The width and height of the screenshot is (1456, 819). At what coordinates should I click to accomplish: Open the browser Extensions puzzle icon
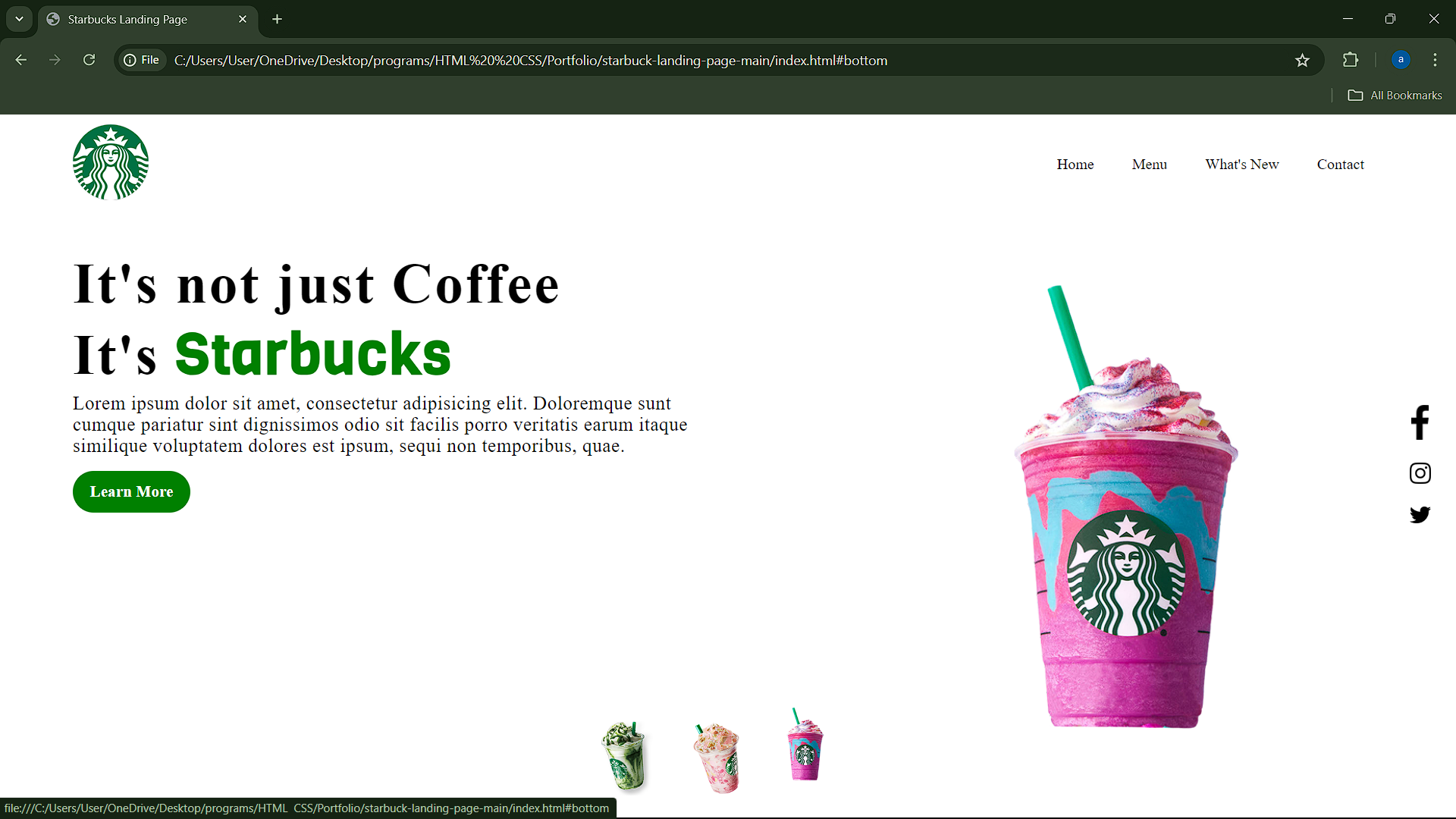pos(1351,60)
